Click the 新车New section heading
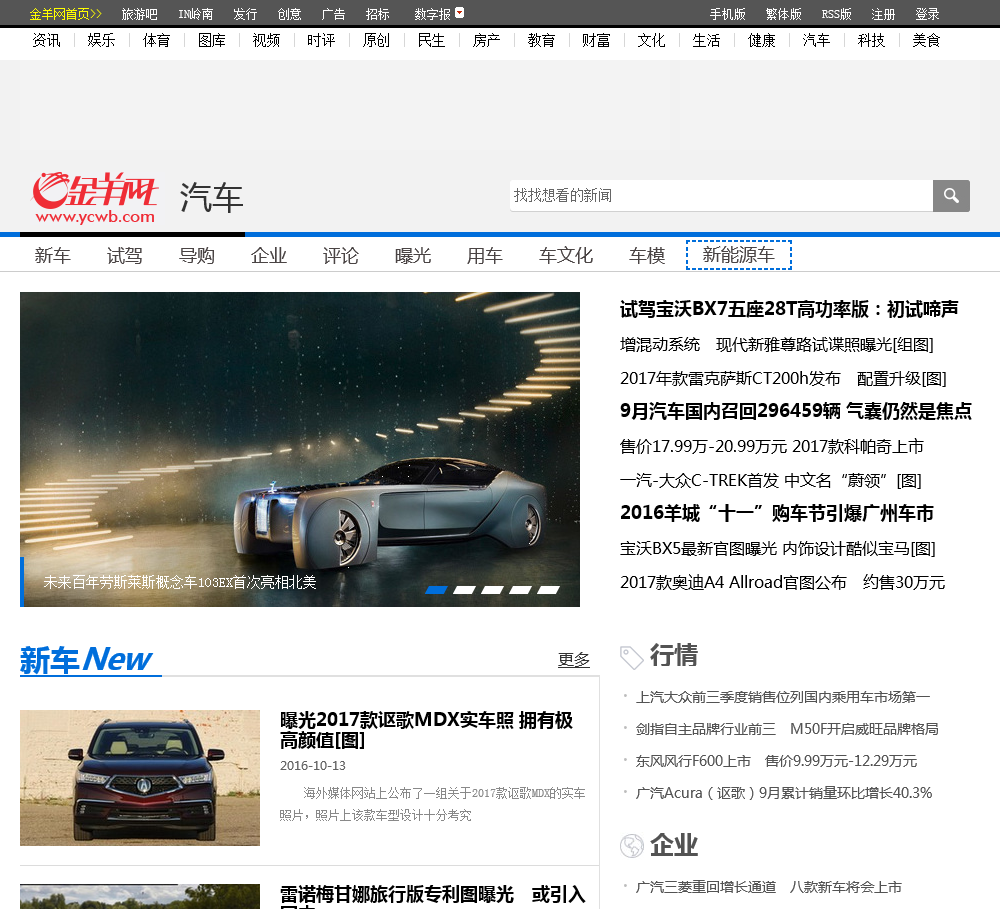1000x909 pixels. click(87, 660)
